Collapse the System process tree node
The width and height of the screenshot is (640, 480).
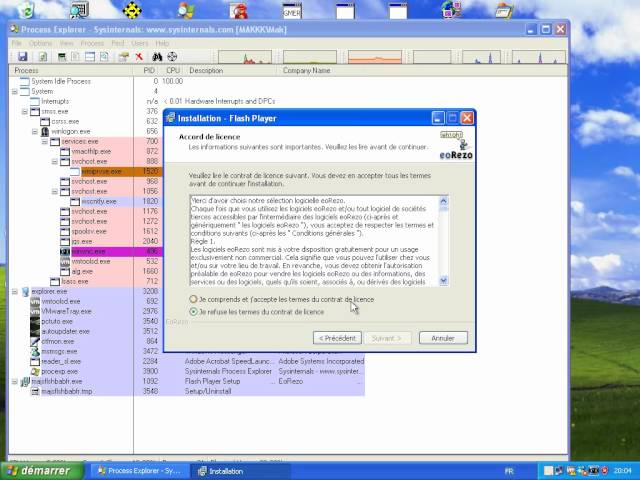coord(15,91)
